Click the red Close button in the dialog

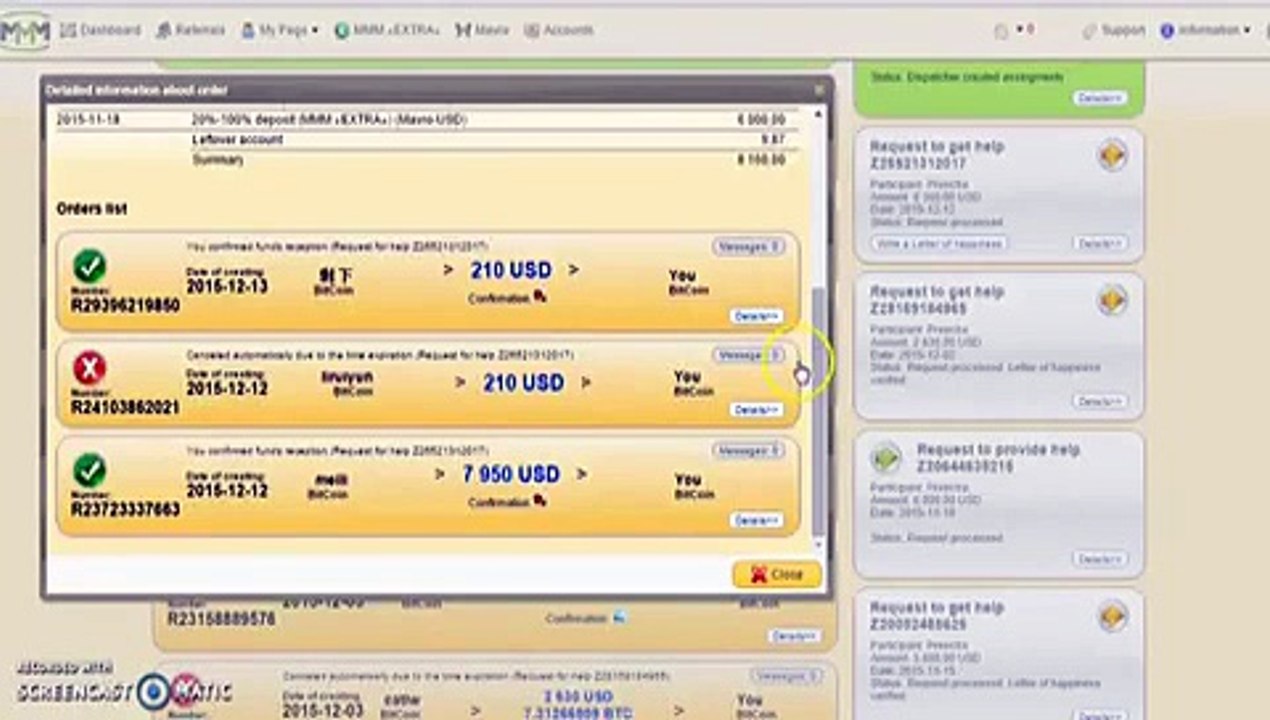(777, 575)
